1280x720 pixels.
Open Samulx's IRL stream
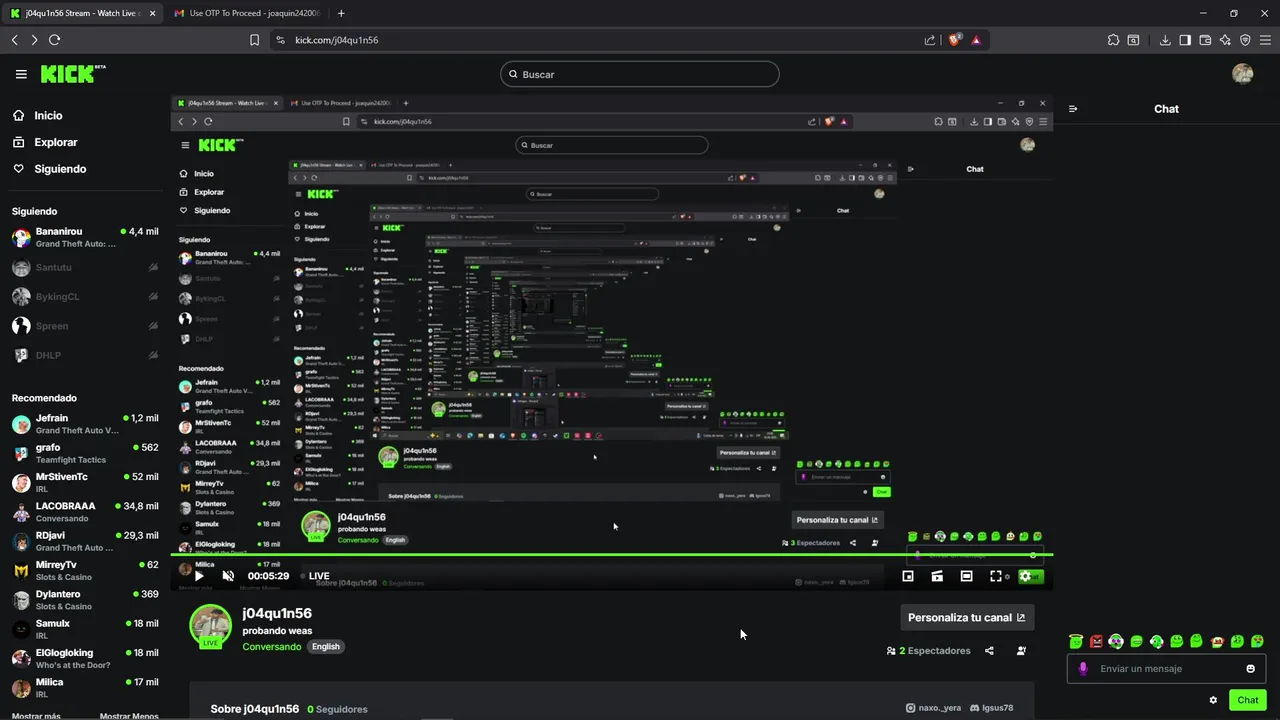coord(85,629)
